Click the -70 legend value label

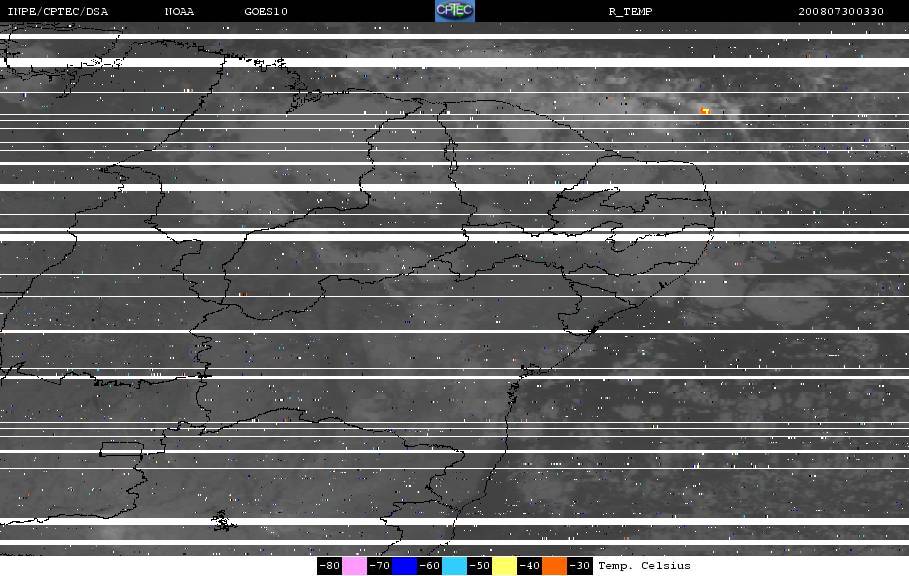tap(379, 566)
